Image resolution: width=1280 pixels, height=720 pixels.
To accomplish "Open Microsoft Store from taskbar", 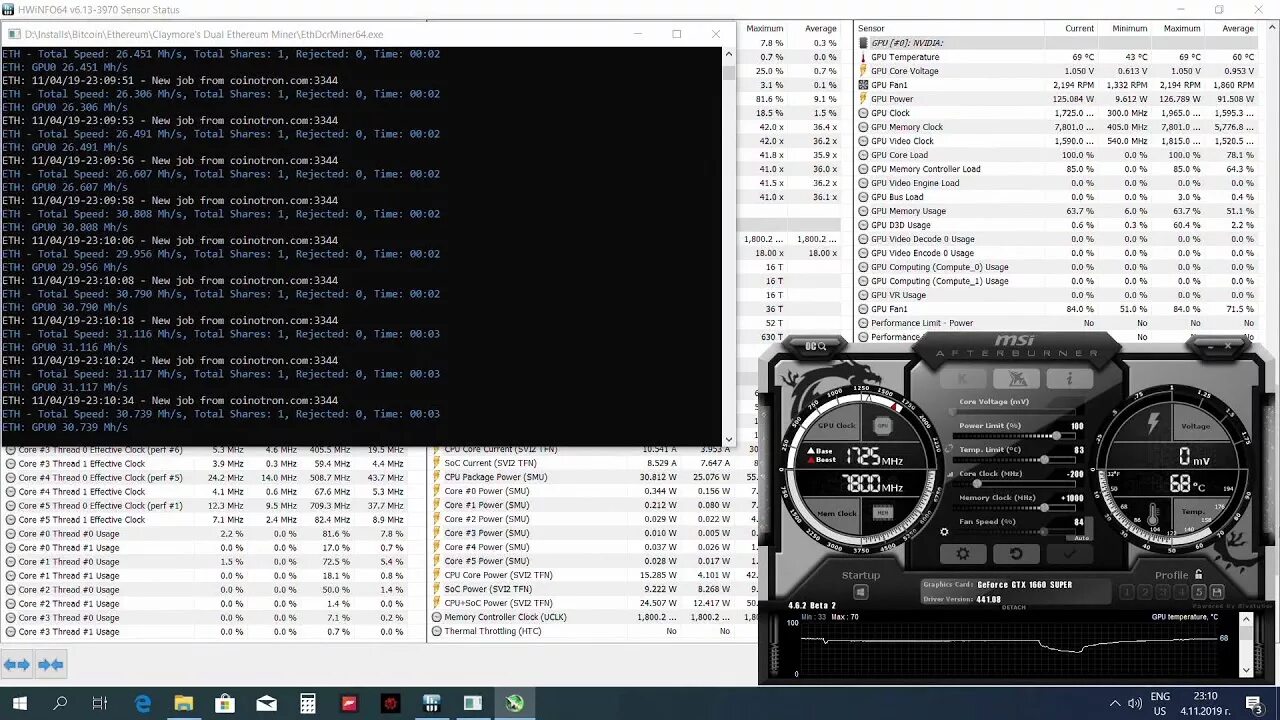I will 225,703.
